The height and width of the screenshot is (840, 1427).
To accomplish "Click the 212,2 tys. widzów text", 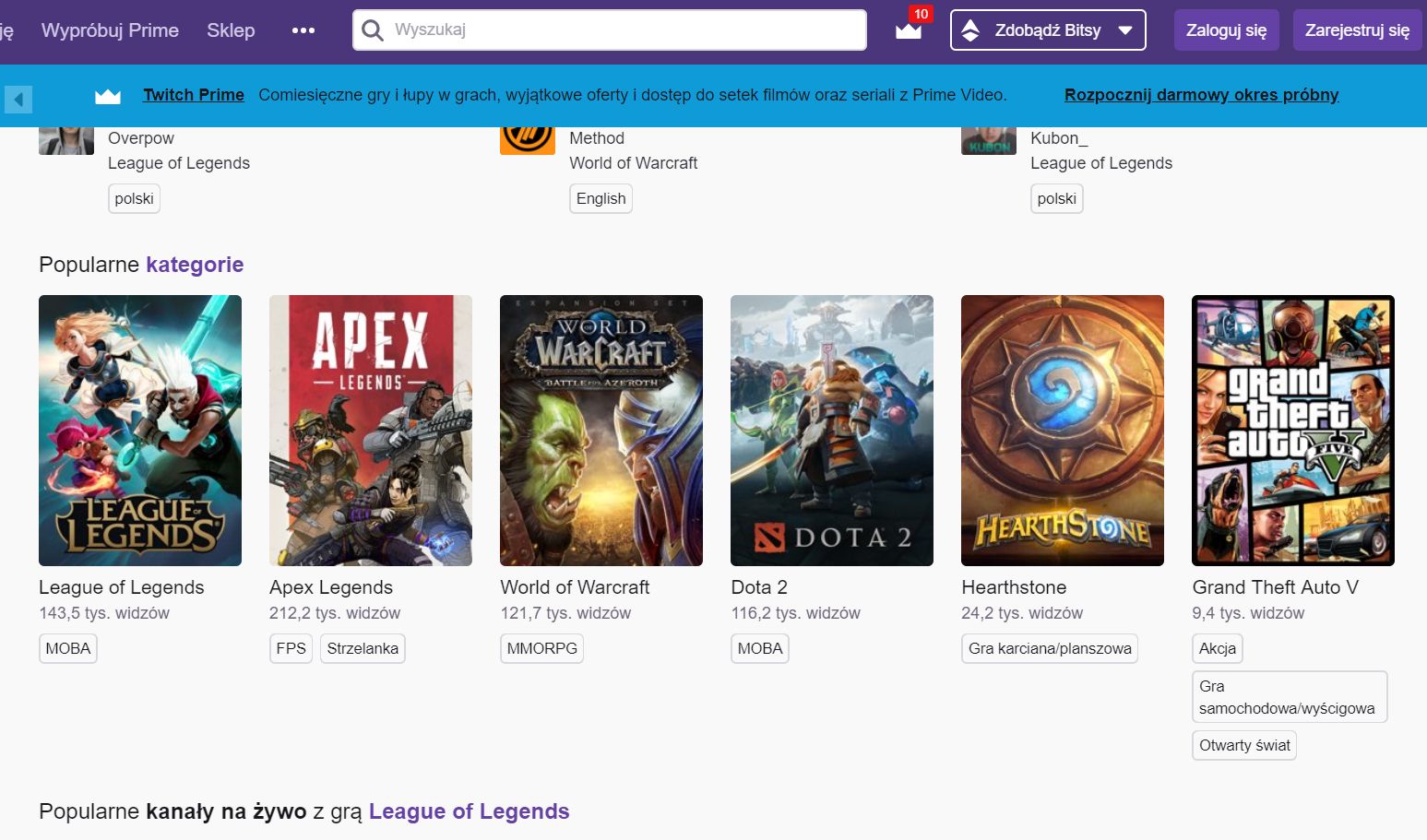I will click(x=335, y=613).
